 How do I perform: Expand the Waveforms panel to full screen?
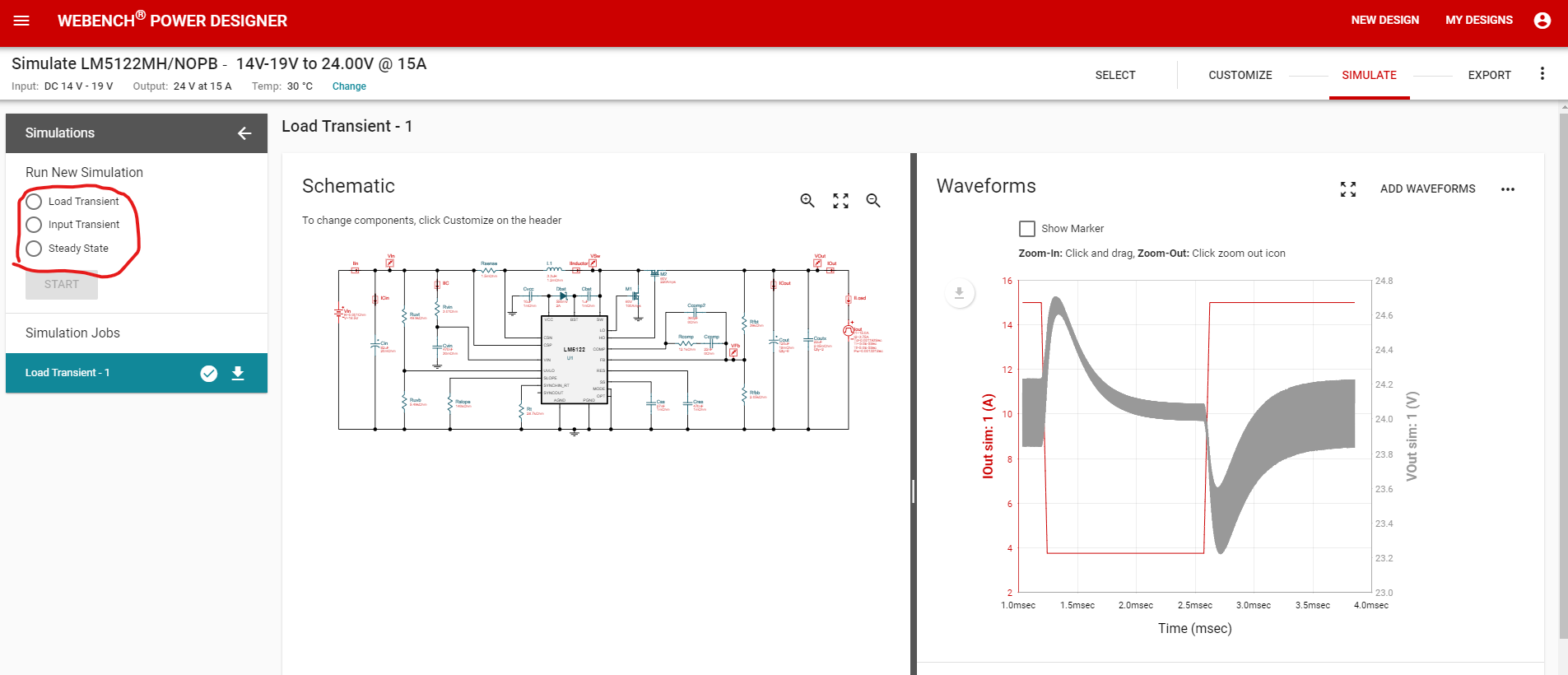pos(1348,189)
